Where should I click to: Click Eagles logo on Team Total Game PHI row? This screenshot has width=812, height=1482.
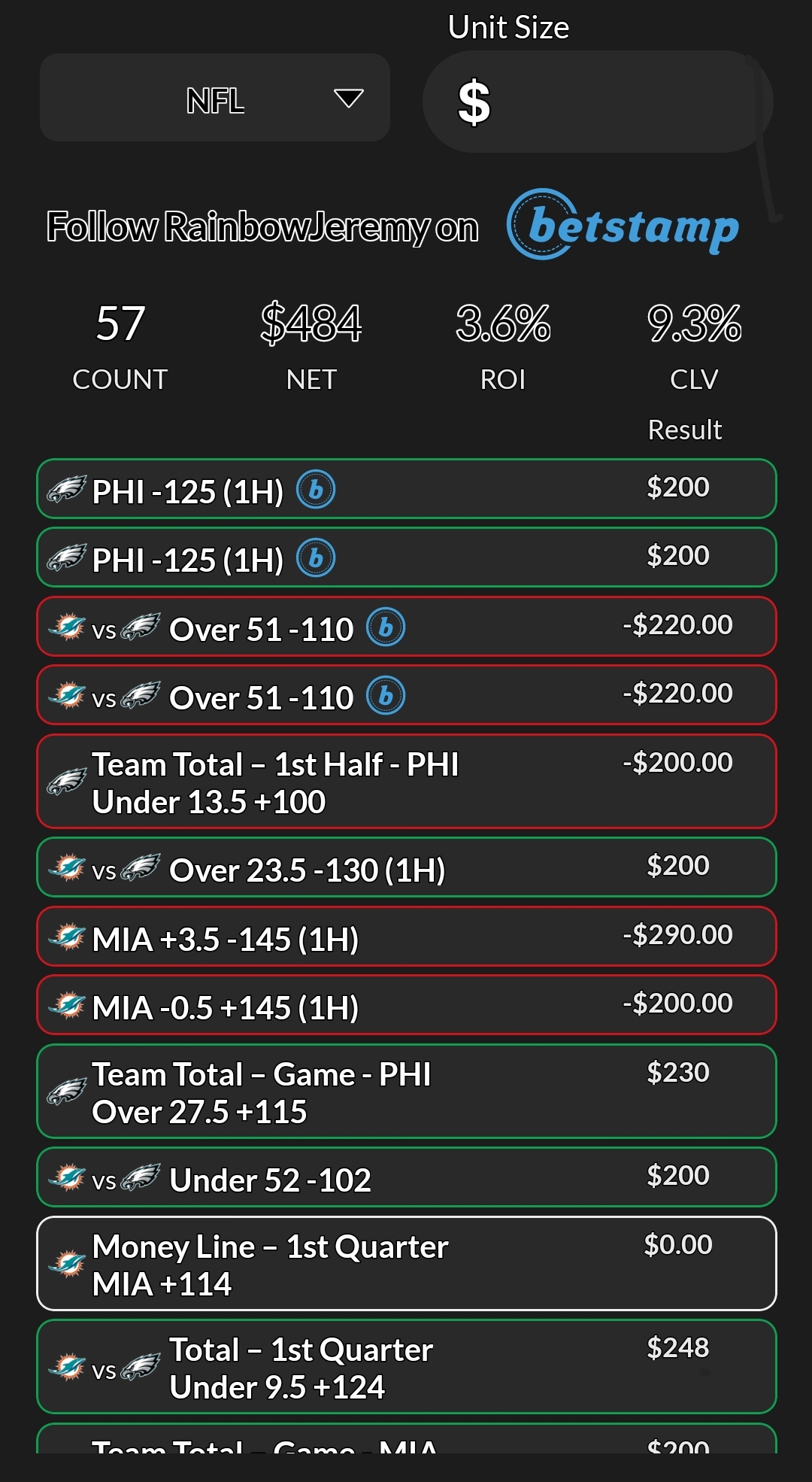point(67,1092)
